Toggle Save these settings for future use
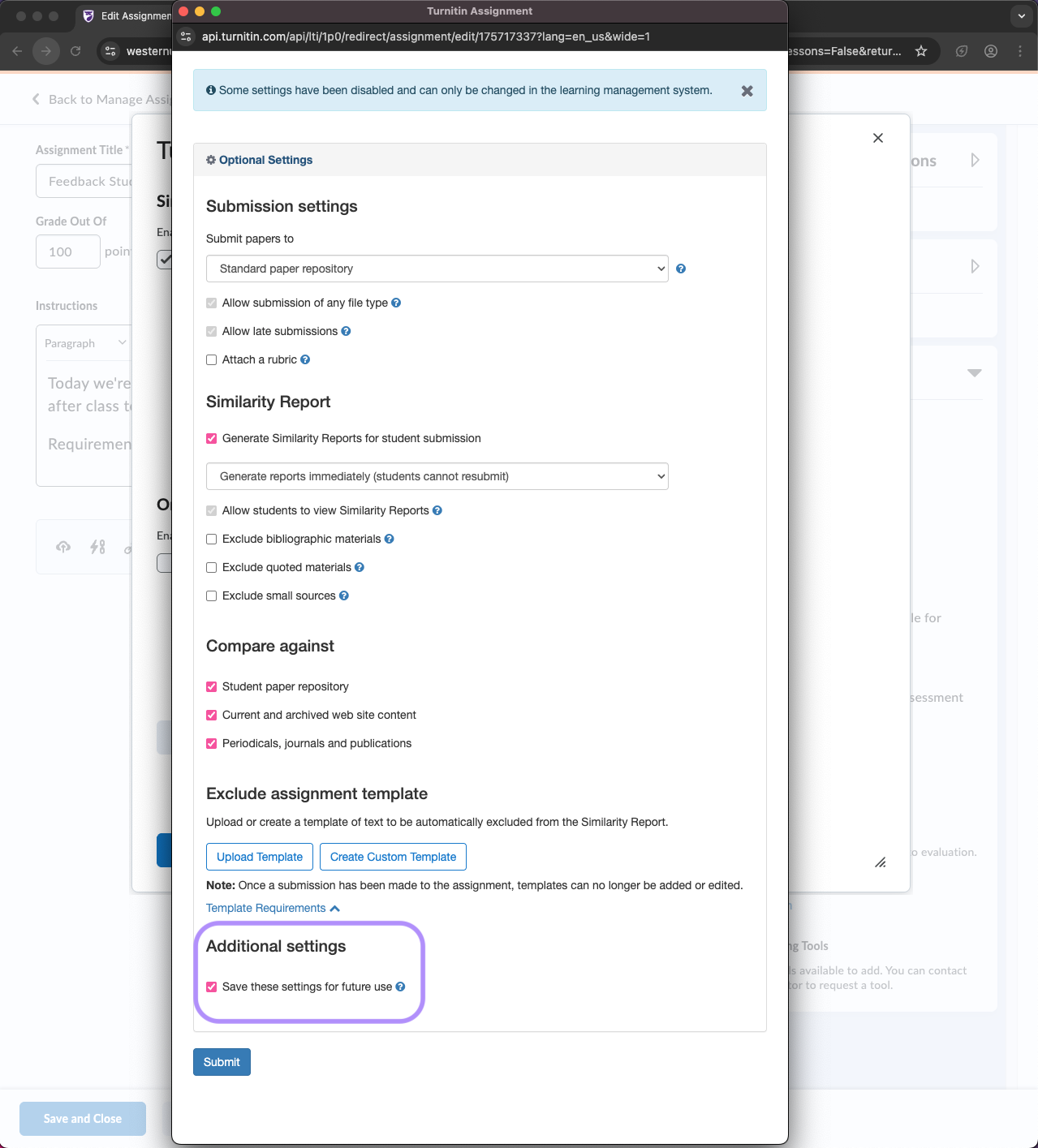The height and width of the screenshot is (1148, 1038). pos(212,987)
